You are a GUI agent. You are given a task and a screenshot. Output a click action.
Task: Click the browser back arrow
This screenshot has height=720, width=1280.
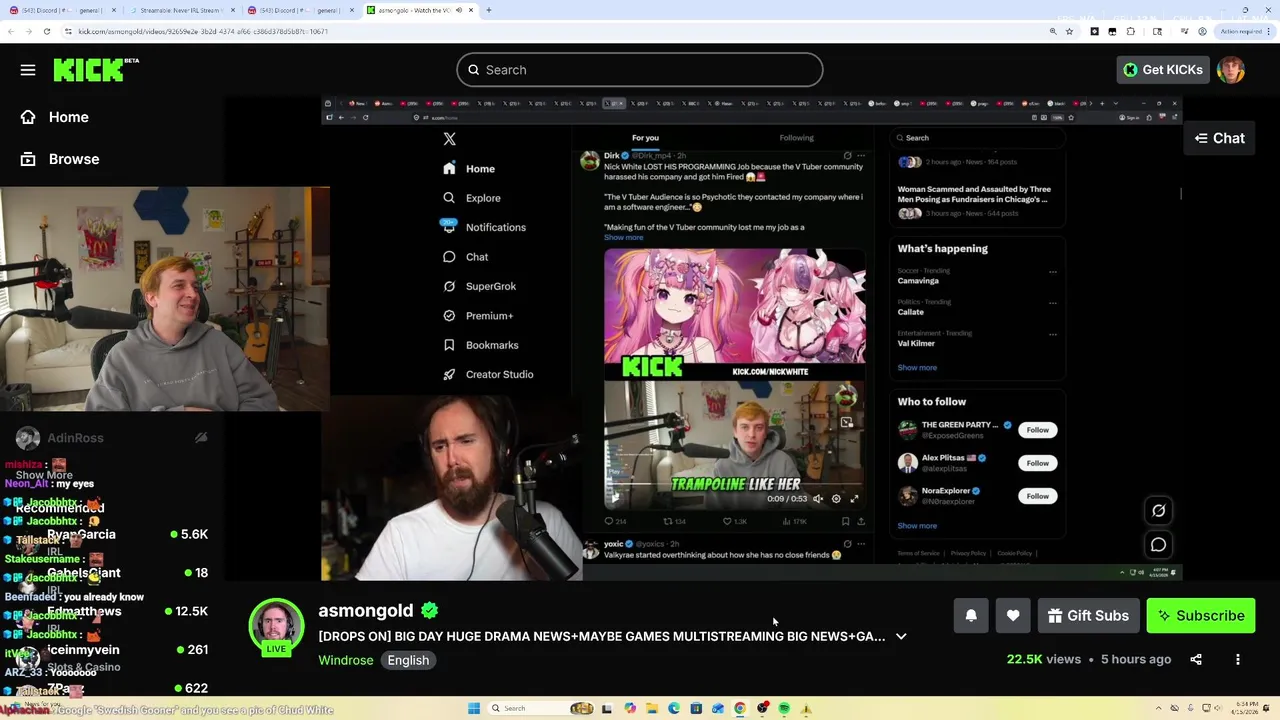10,31
